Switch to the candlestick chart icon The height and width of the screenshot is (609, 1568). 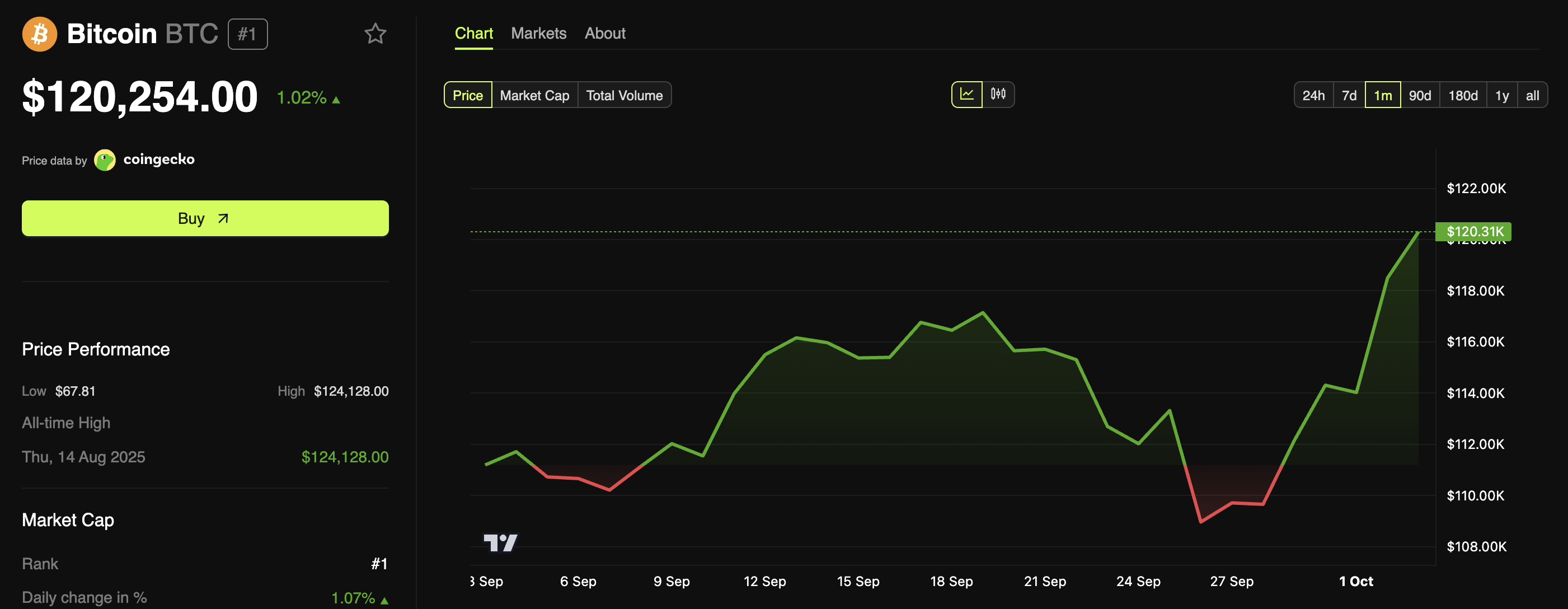[x=998, y=95]
